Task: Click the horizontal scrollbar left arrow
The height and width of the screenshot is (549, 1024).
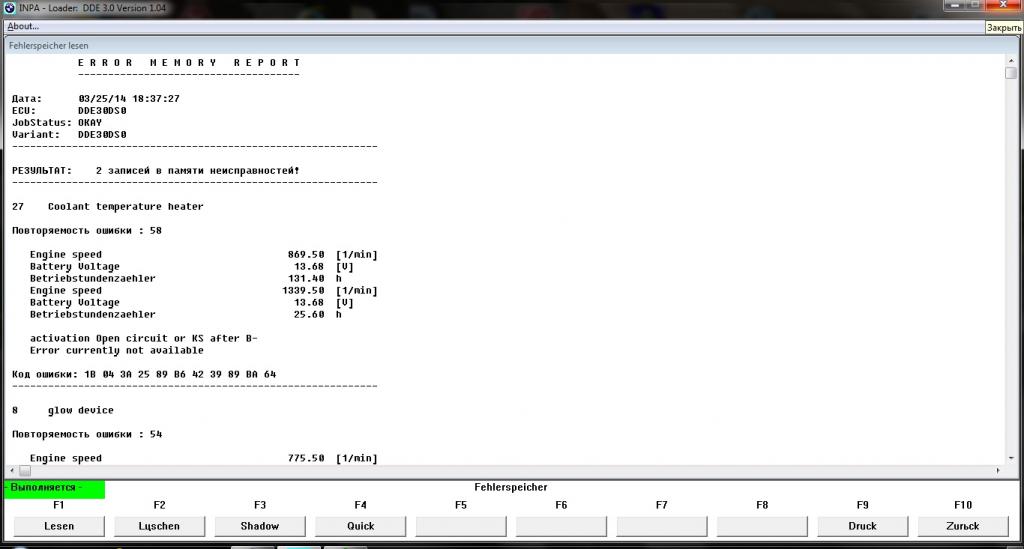Action: coord(12,471)
